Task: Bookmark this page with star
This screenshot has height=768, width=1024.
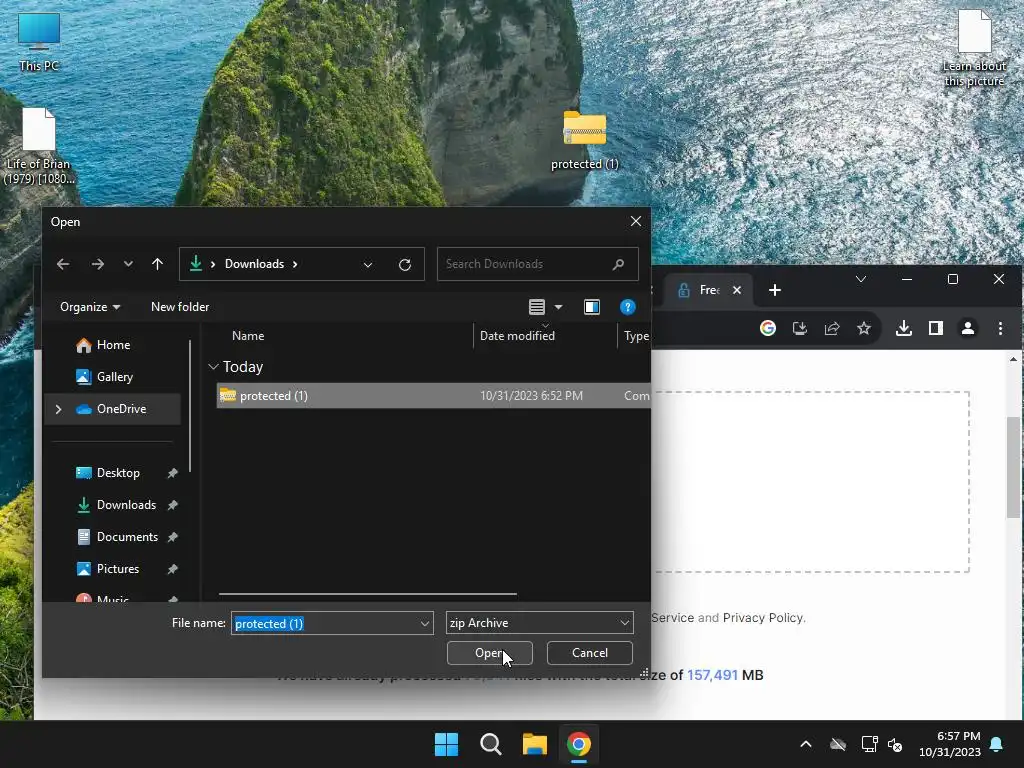Action: click(x=864, y=328)
